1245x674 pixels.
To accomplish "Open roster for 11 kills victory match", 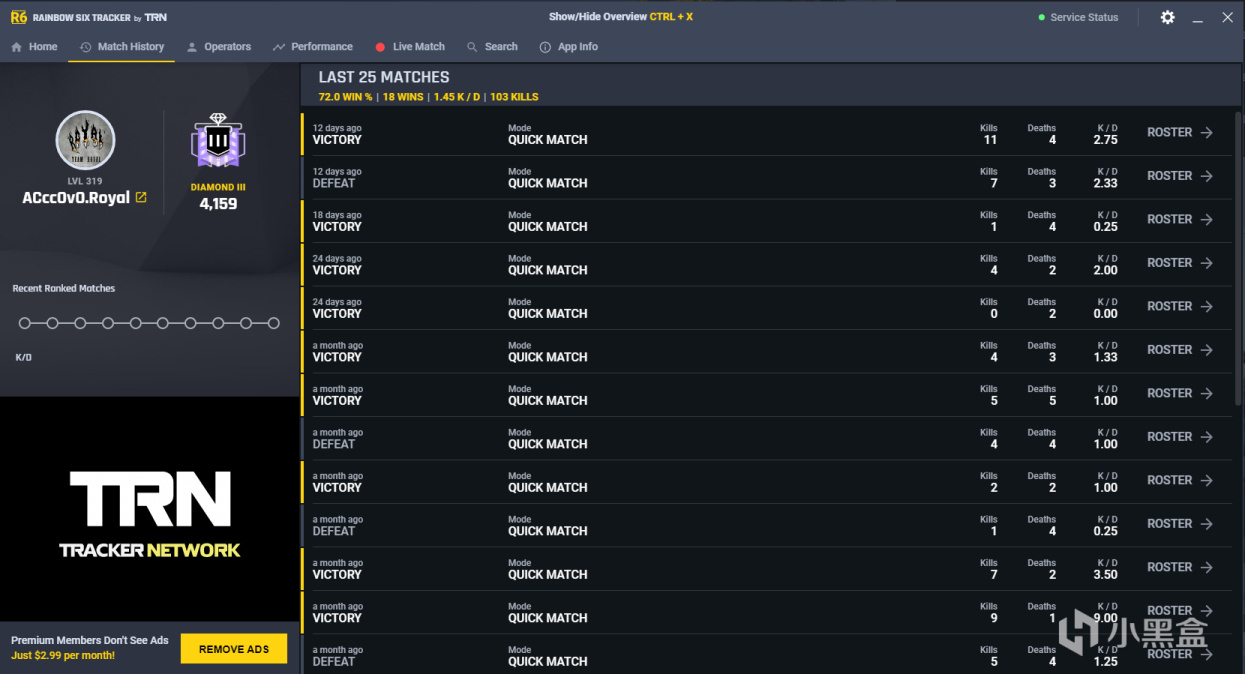I will click(1180, 132).
